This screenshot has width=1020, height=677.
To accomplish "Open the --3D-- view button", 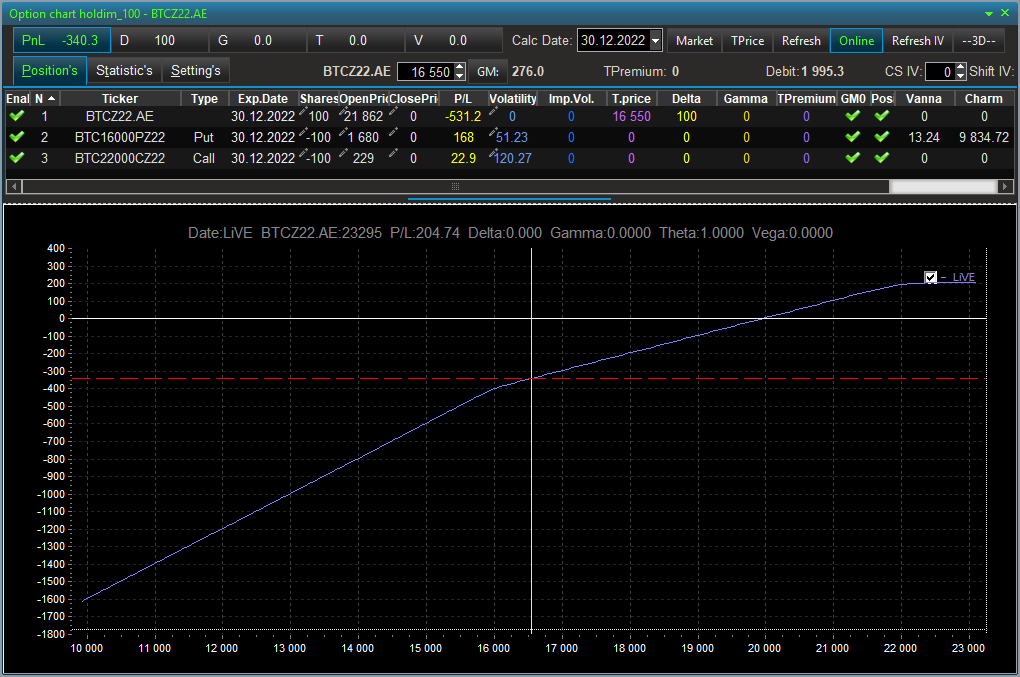I will [x=979, y=40].
